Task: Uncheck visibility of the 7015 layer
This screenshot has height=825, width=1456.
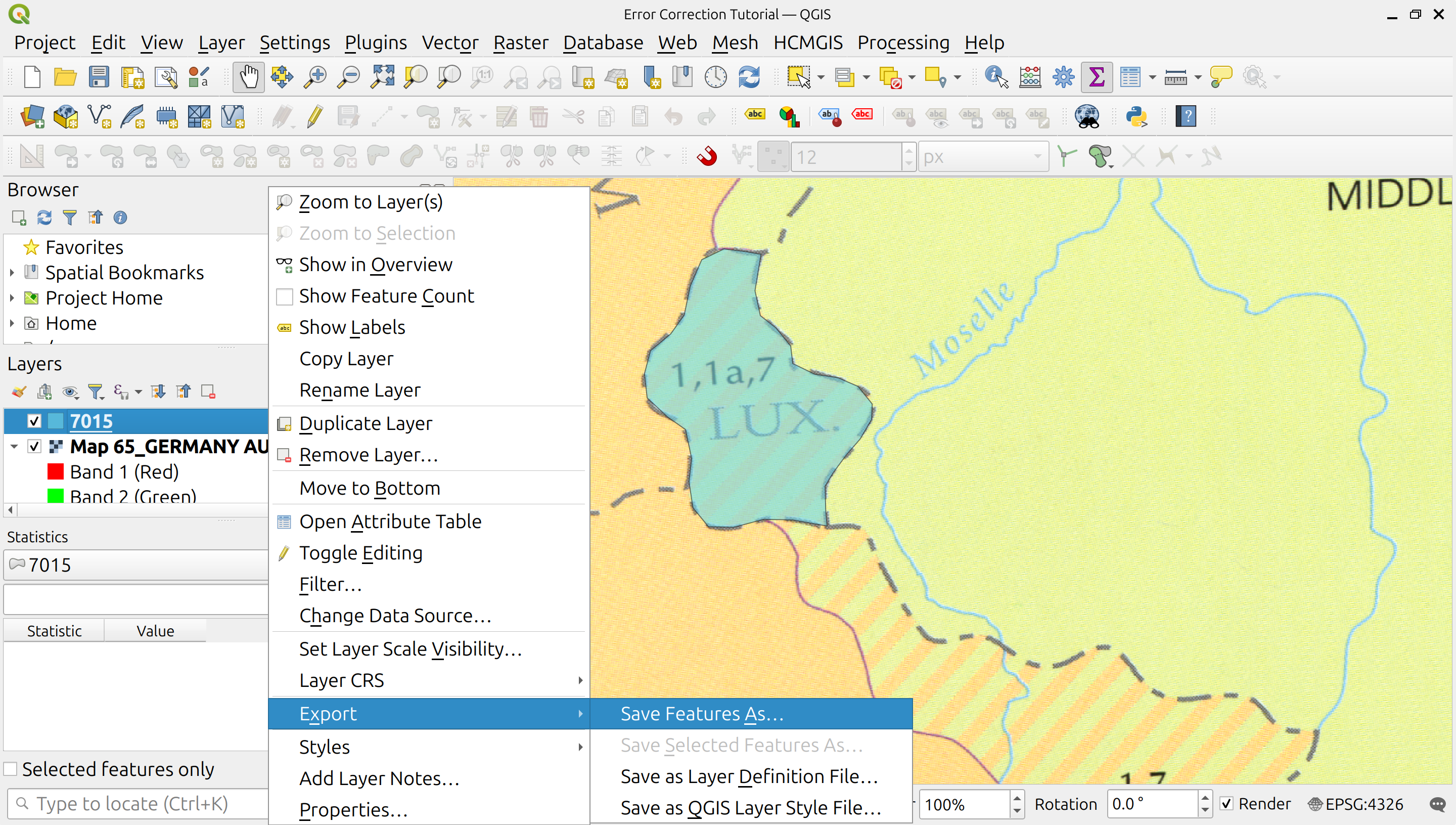Action: (x=34, y=420)
